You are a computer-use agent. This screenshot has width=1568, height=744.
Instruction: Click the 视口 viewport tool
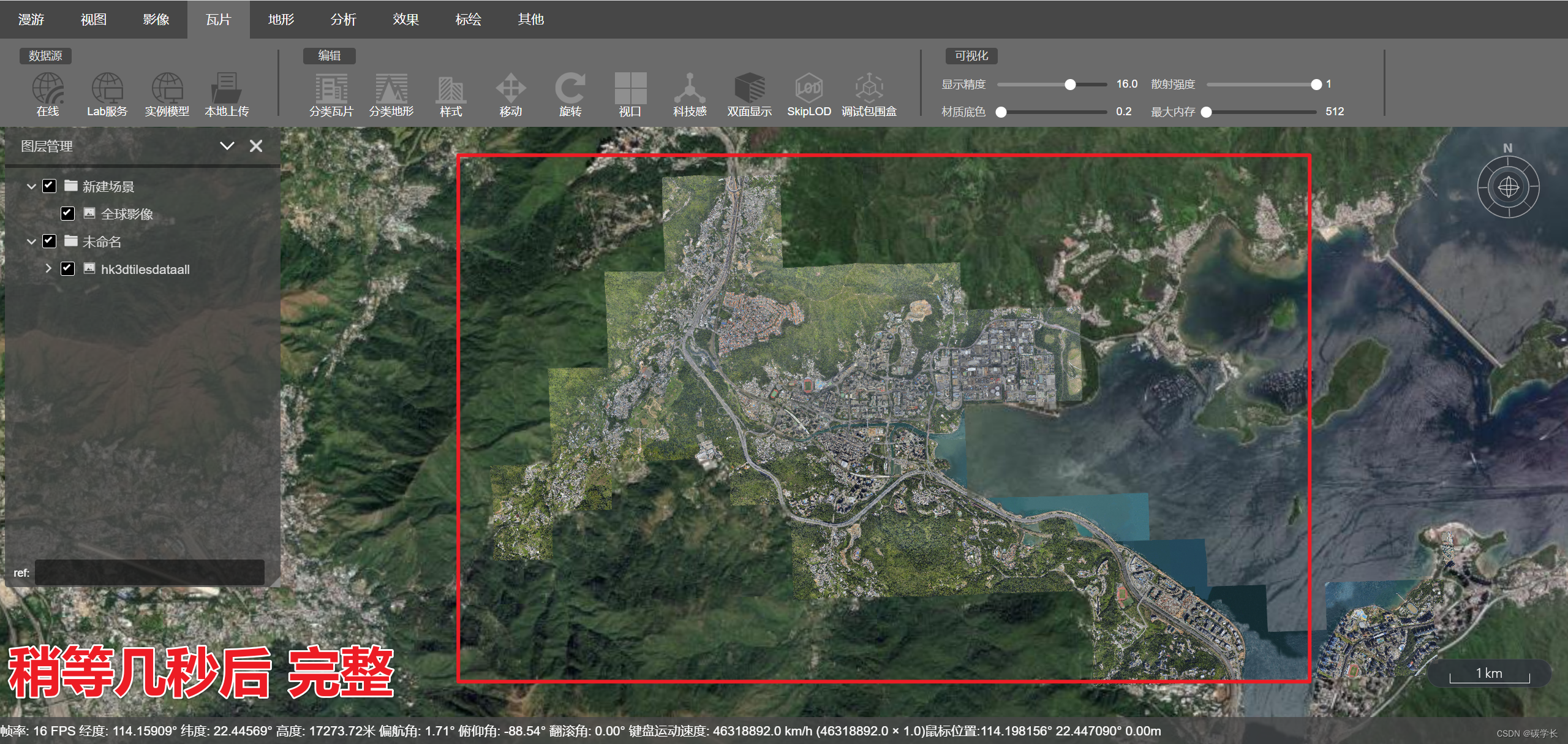630,95
